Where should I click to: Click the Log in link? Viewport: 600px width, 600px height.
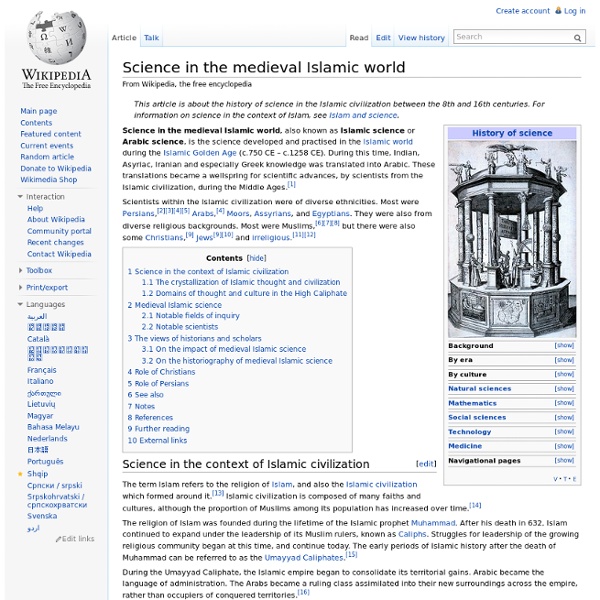[x=575, y=11]
